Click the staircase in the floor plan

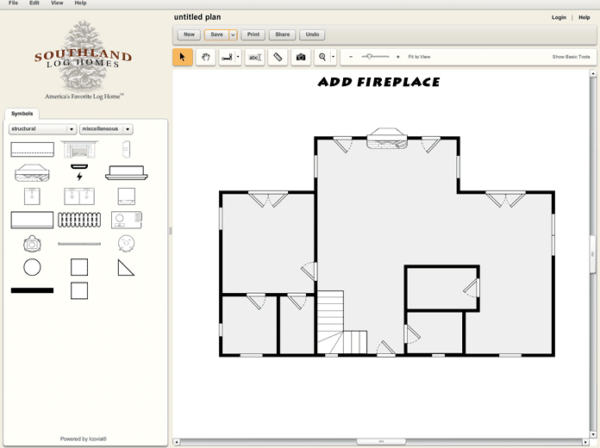click(x=342, y=322)
